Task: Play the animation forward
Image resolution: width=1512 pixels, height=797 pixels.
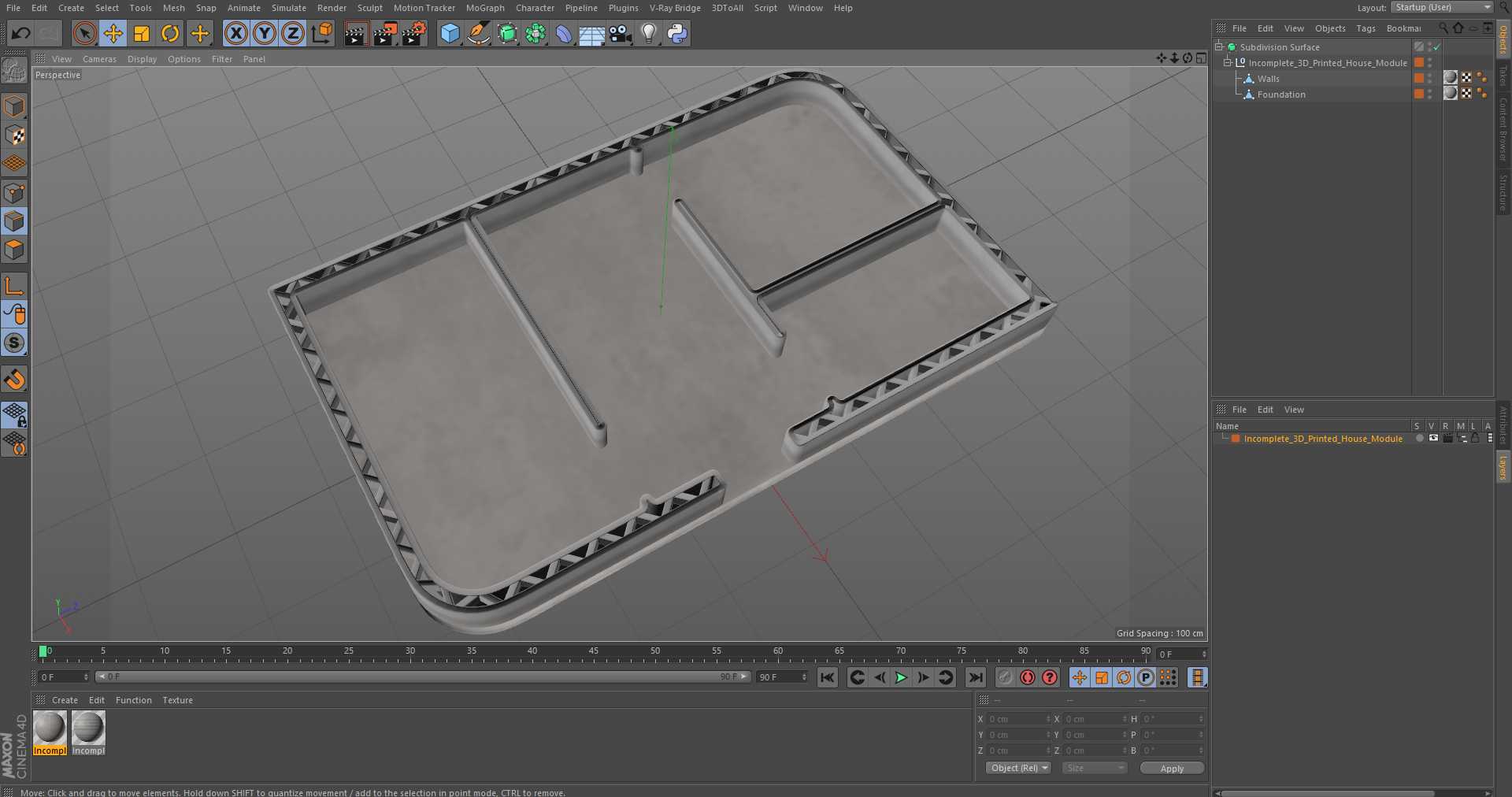Action: 901,677
